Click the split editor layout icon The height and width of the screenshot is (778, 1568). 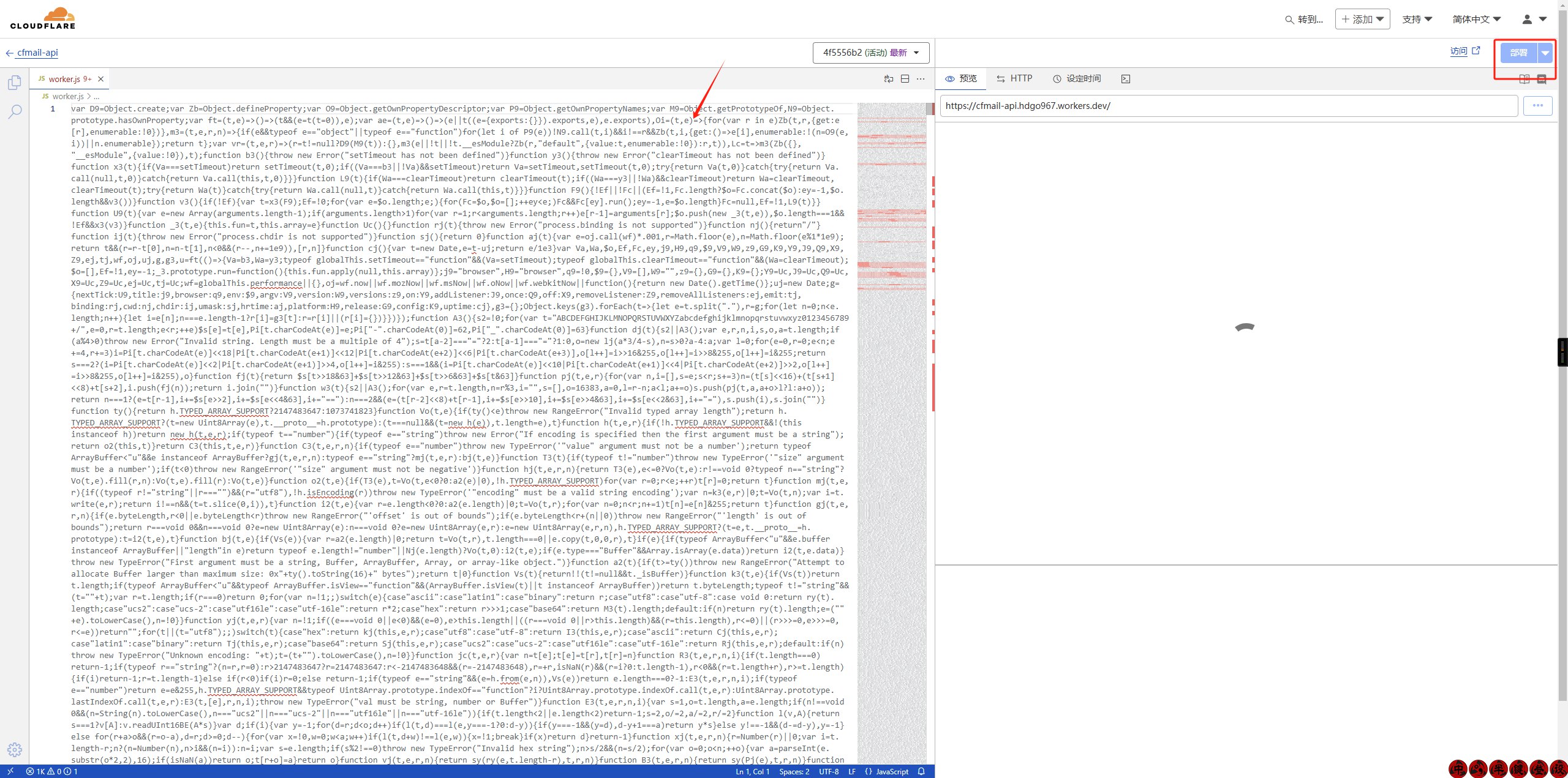pyautogui.click(x=905, y=79)
